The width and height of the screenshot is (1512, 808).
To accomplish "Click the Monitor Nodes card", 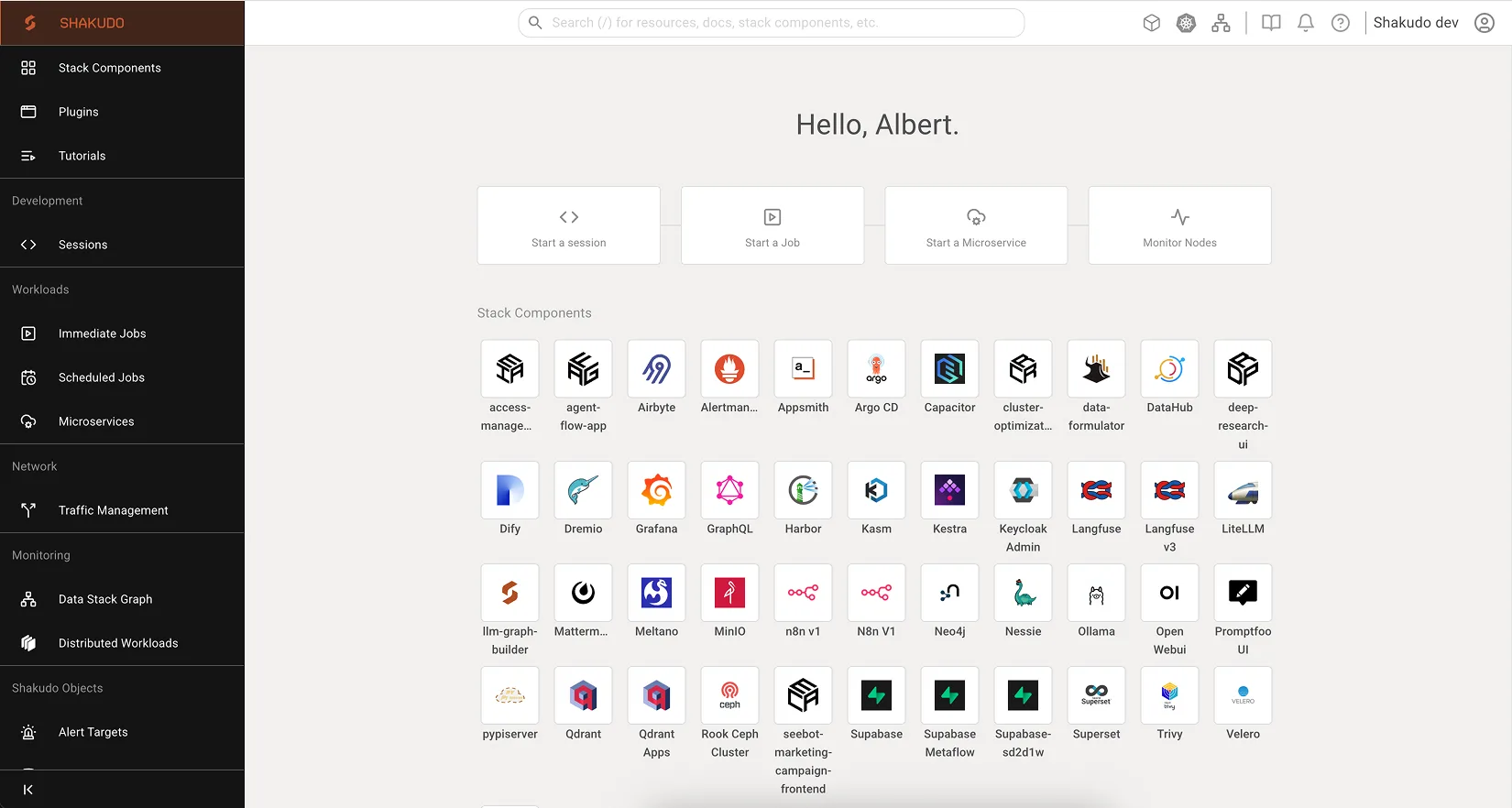I will click(x=1179, y=225).
